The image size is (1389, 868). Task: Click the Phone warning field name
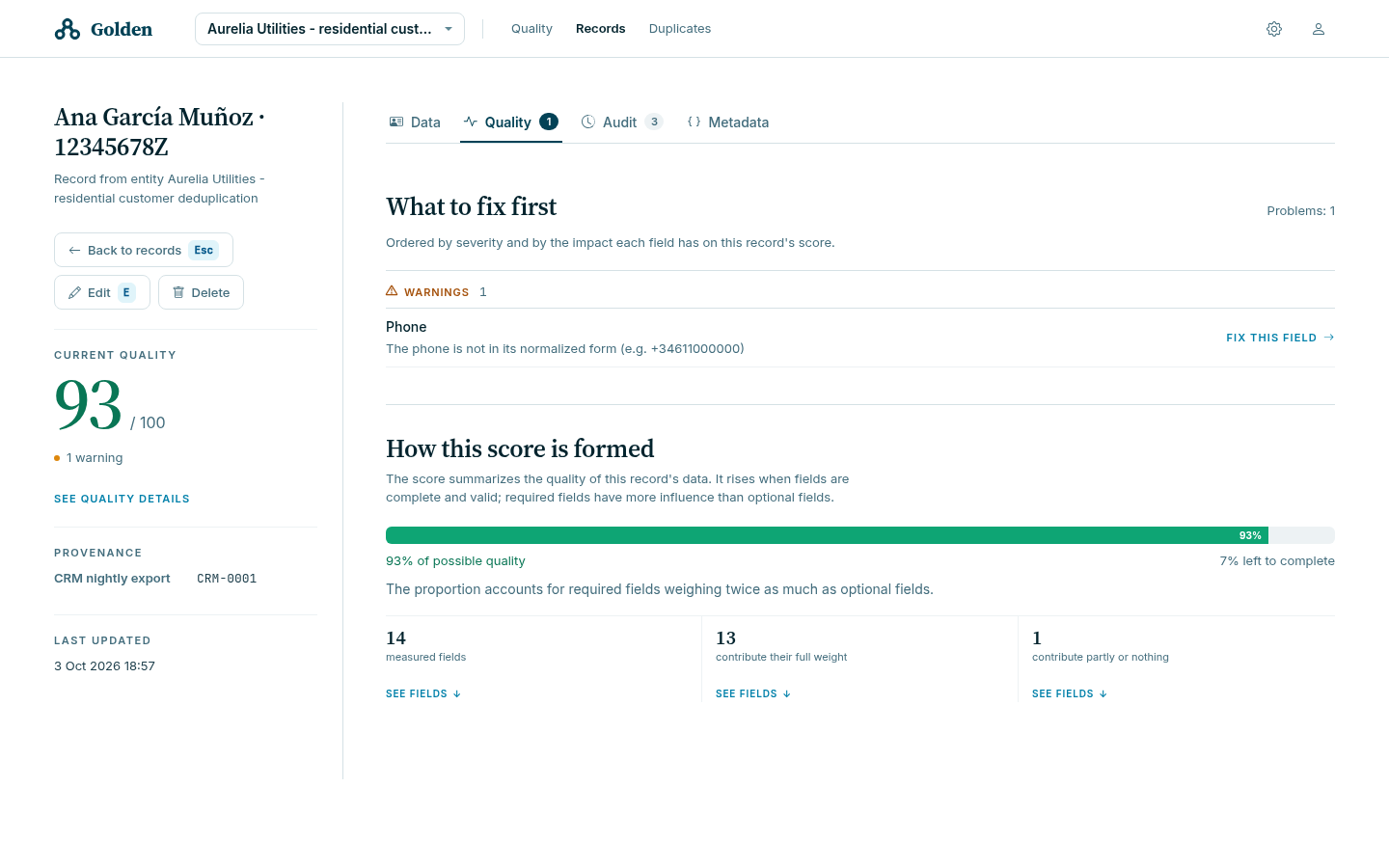[x=406, y=327]
